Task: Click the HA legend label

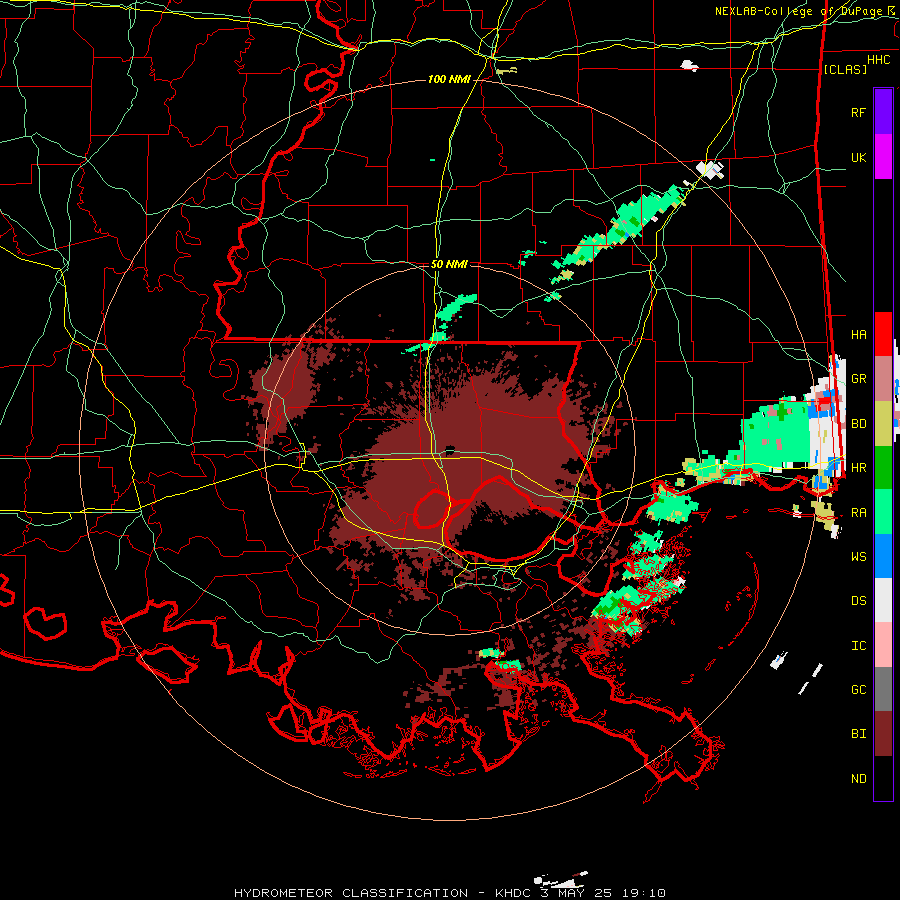Action: [x=858, y=335]
